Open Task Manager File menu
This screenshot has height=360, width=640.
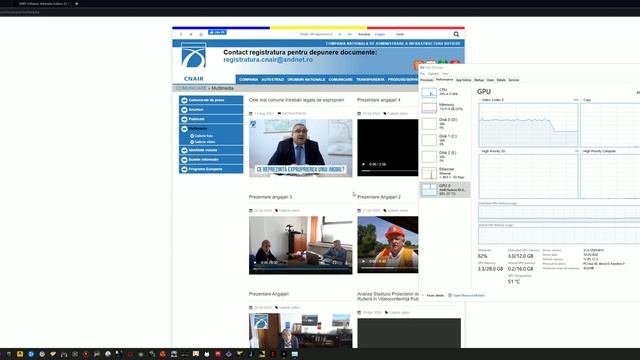tap(422, 74)
